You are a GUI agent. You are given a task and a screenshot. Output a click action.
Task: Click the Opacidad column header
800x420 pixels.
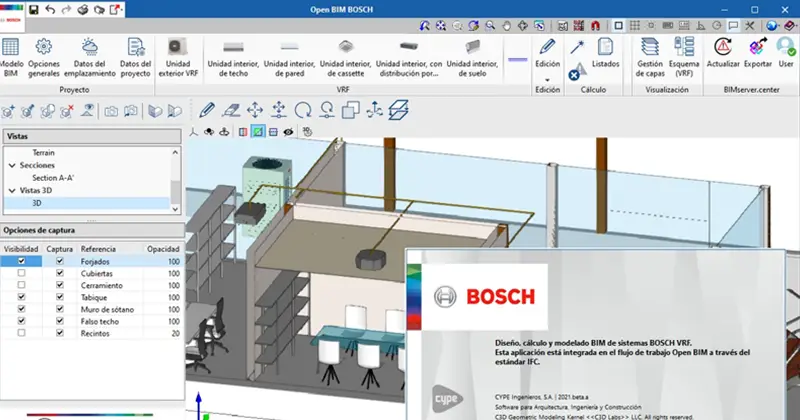tap(163, 249)
